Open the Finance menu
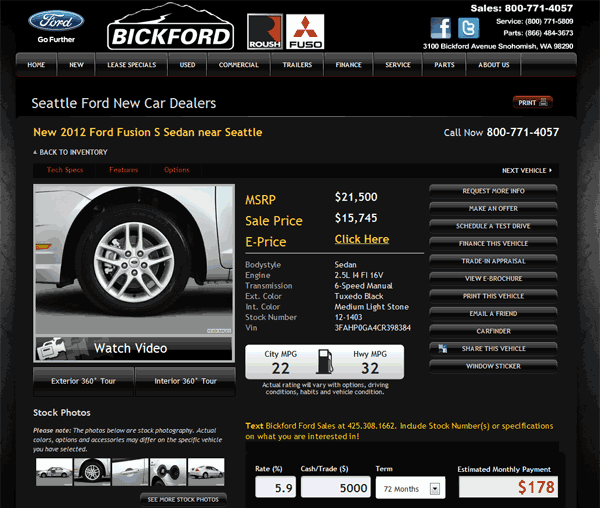This screenshot has width=600, height=508. (349, 65)
